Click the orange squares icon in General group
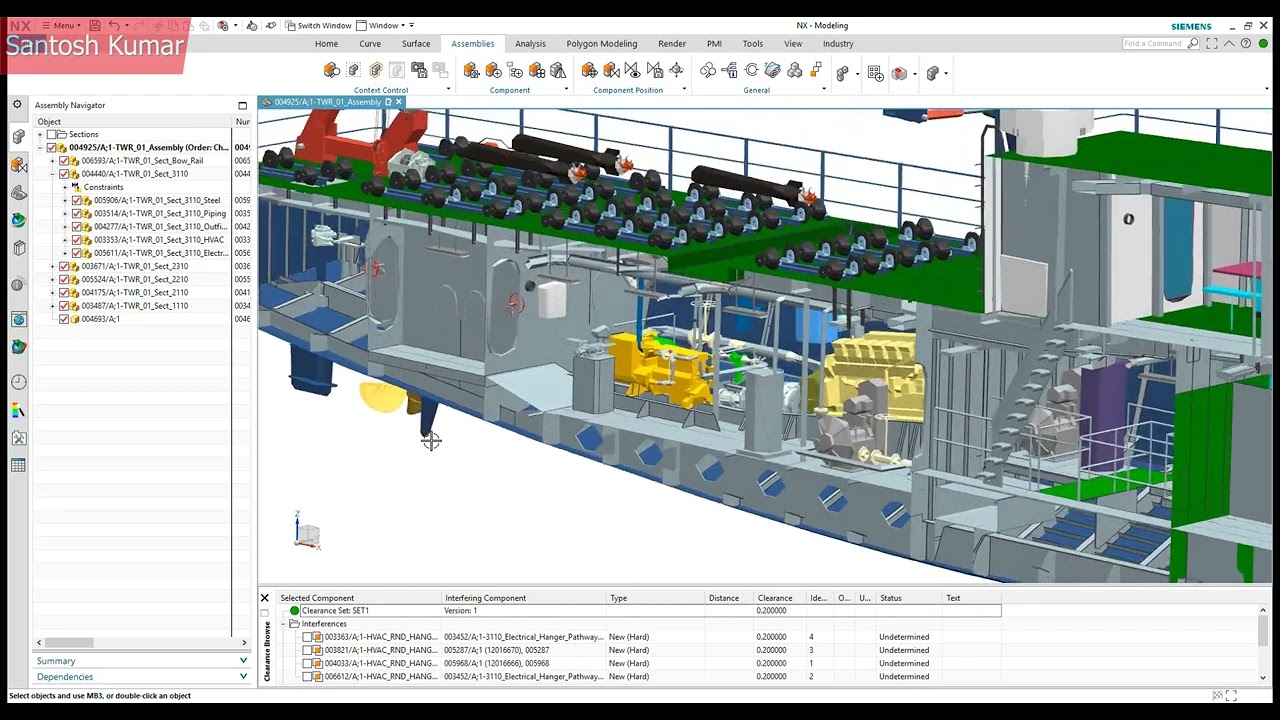1280x720 pixels. [x=816, y=70]
